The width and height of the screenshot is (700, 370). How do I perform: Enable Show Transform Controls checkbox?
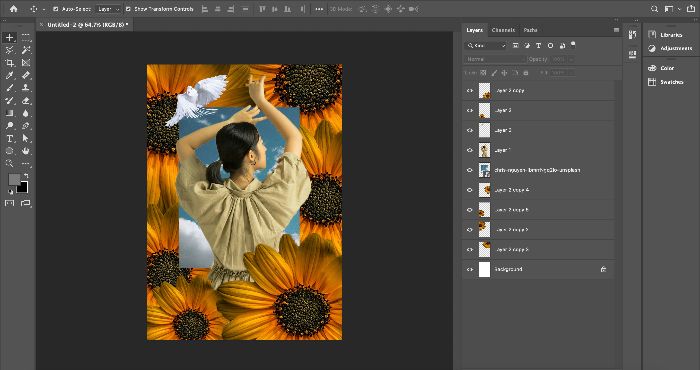128,9
